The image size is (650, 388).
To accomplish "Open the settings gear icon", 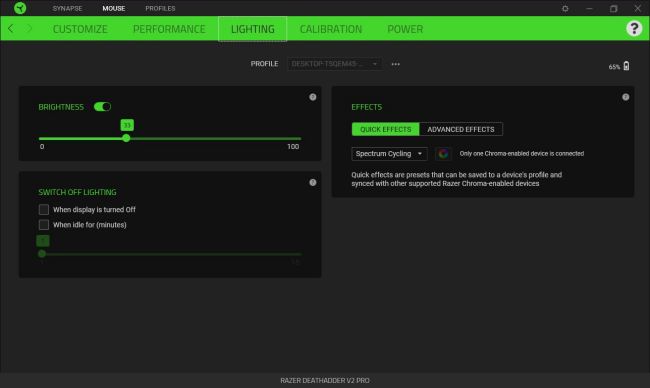I will 565,8.
